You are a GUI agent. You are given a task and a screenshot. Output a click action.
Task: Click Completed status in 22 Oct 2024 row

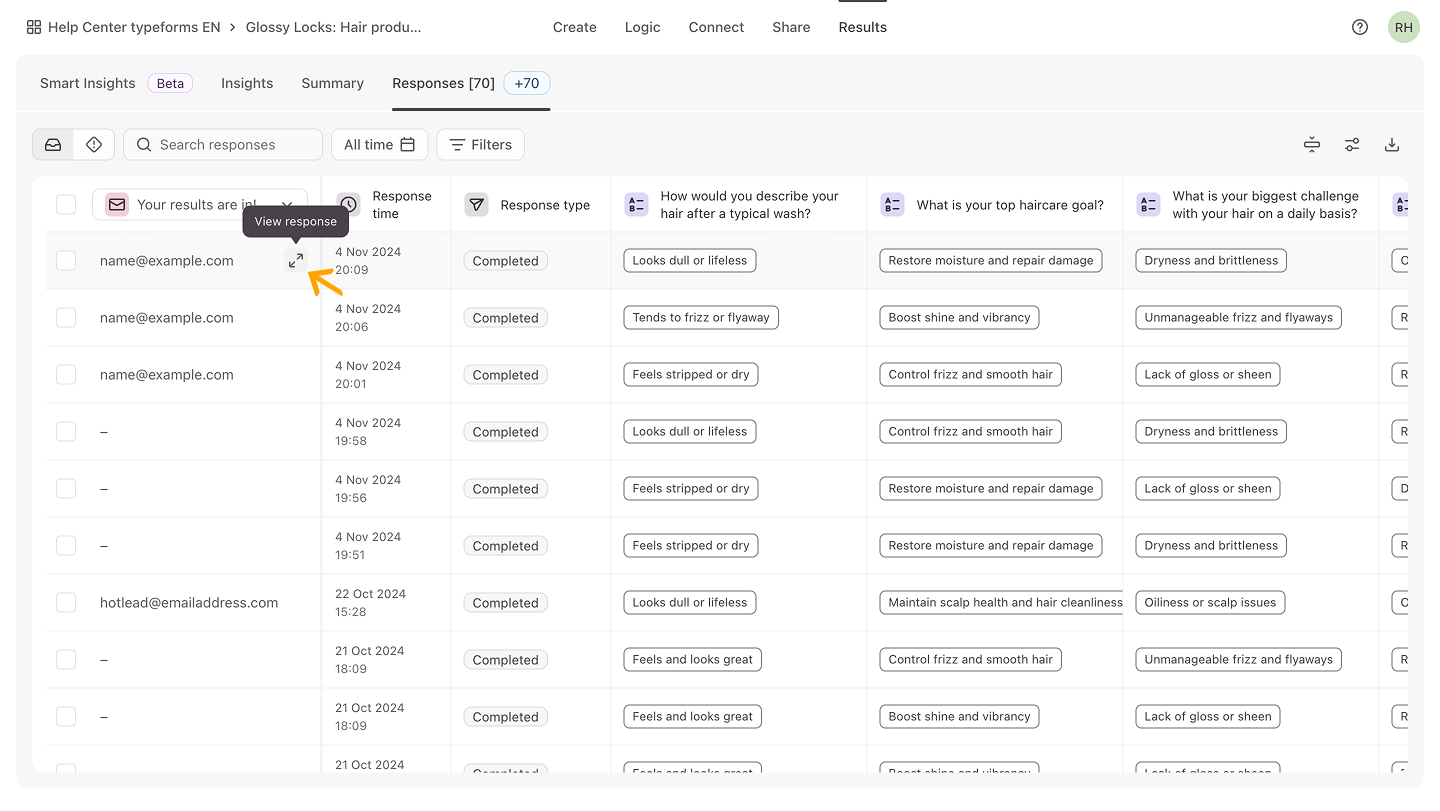pos(506,603)
